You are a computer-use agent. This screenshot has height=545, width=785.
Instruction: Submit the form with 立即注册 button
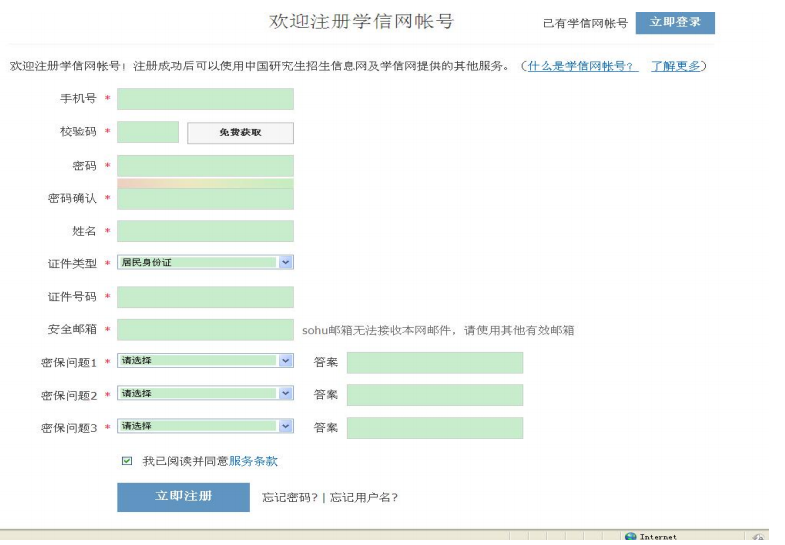point(183,497)
